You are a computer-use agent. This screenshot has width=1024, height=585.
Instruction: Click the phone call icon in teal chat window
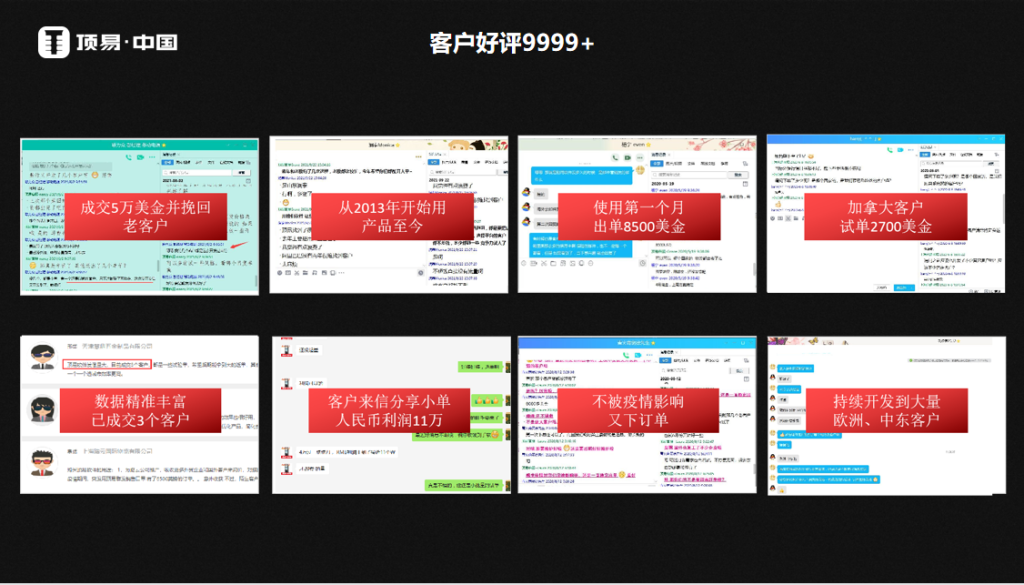128,158
